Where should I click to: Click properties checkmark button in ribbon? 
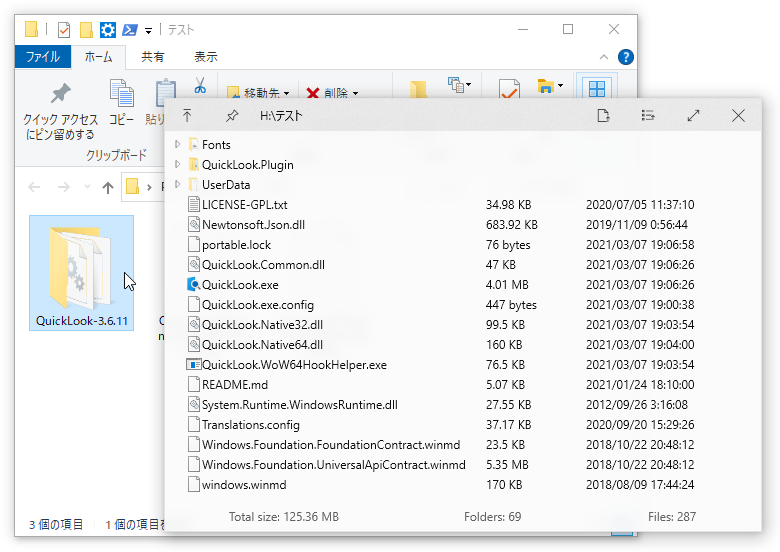tap(509, 90)
